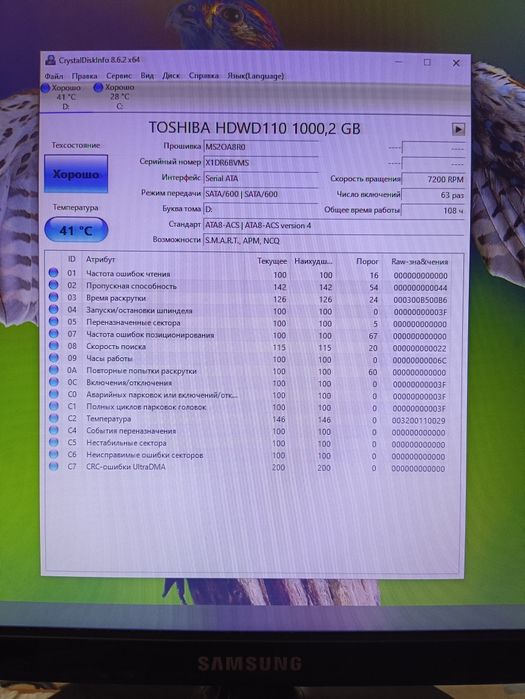Viewport: 525px width, 699px height.
Task: Select row Температура in attribute list
Action: [254, 419]
